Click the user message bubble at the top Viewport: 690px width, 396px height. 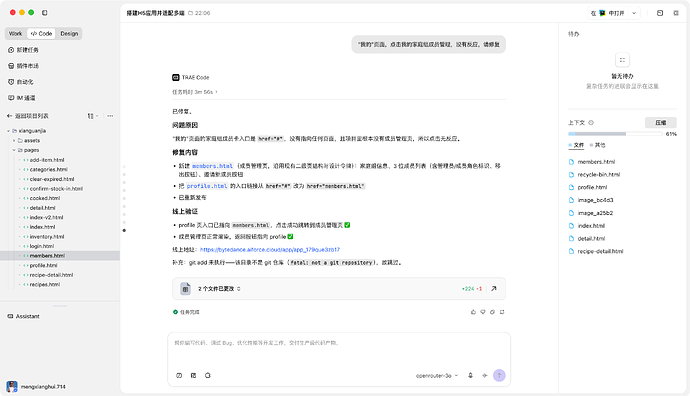pyautogui.click(x=429, y=44)
